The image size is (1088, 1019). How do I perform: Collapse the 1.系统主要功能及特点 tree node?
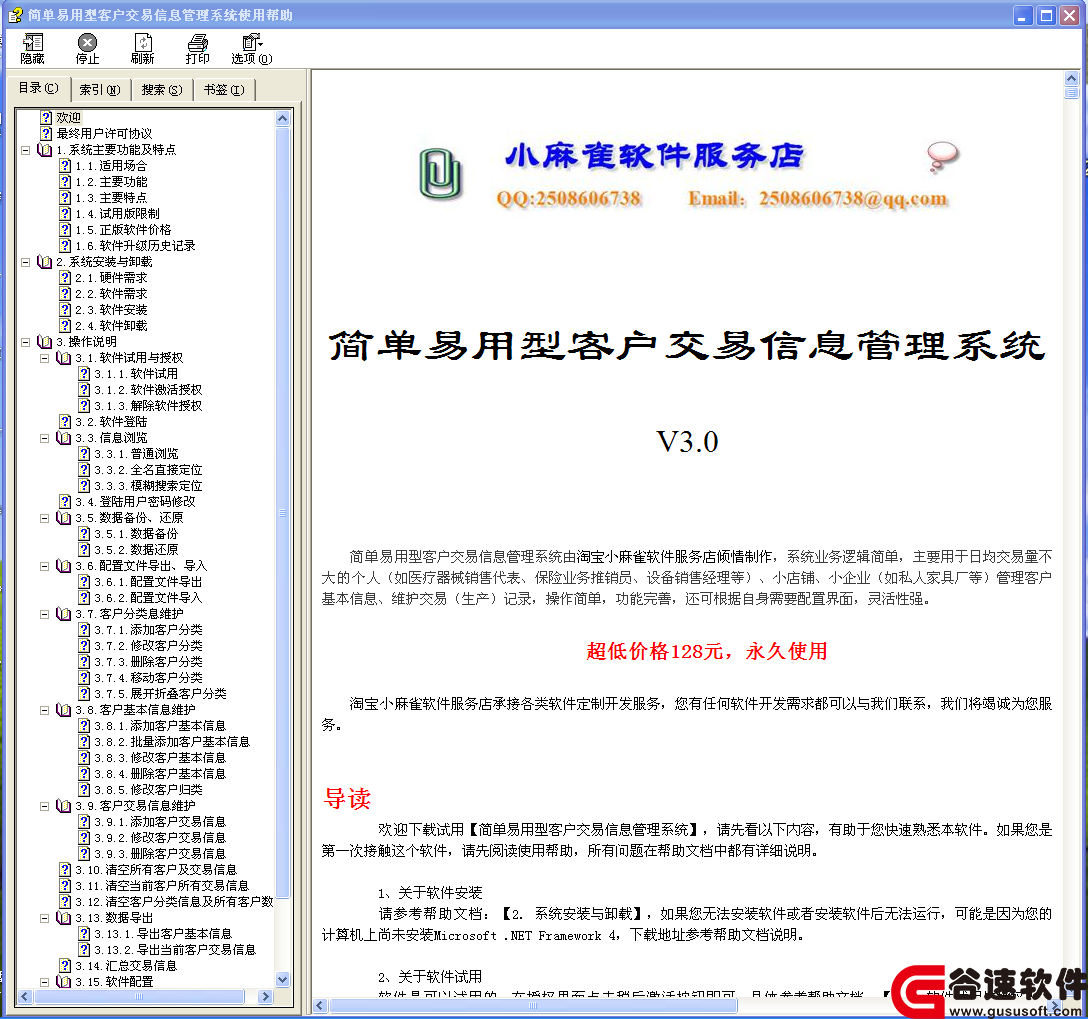[x=26, y=150]
